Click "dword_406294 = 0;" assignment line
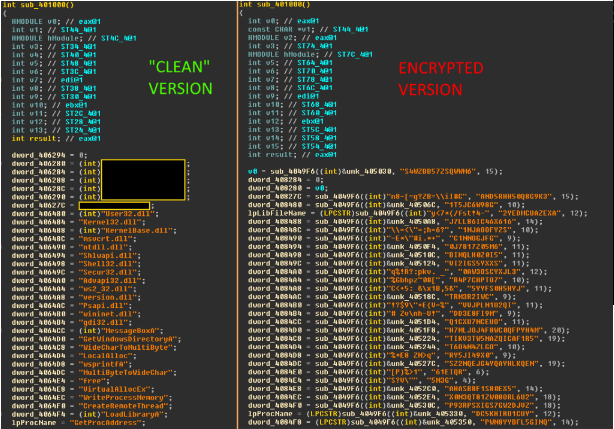 pos(49,155)
